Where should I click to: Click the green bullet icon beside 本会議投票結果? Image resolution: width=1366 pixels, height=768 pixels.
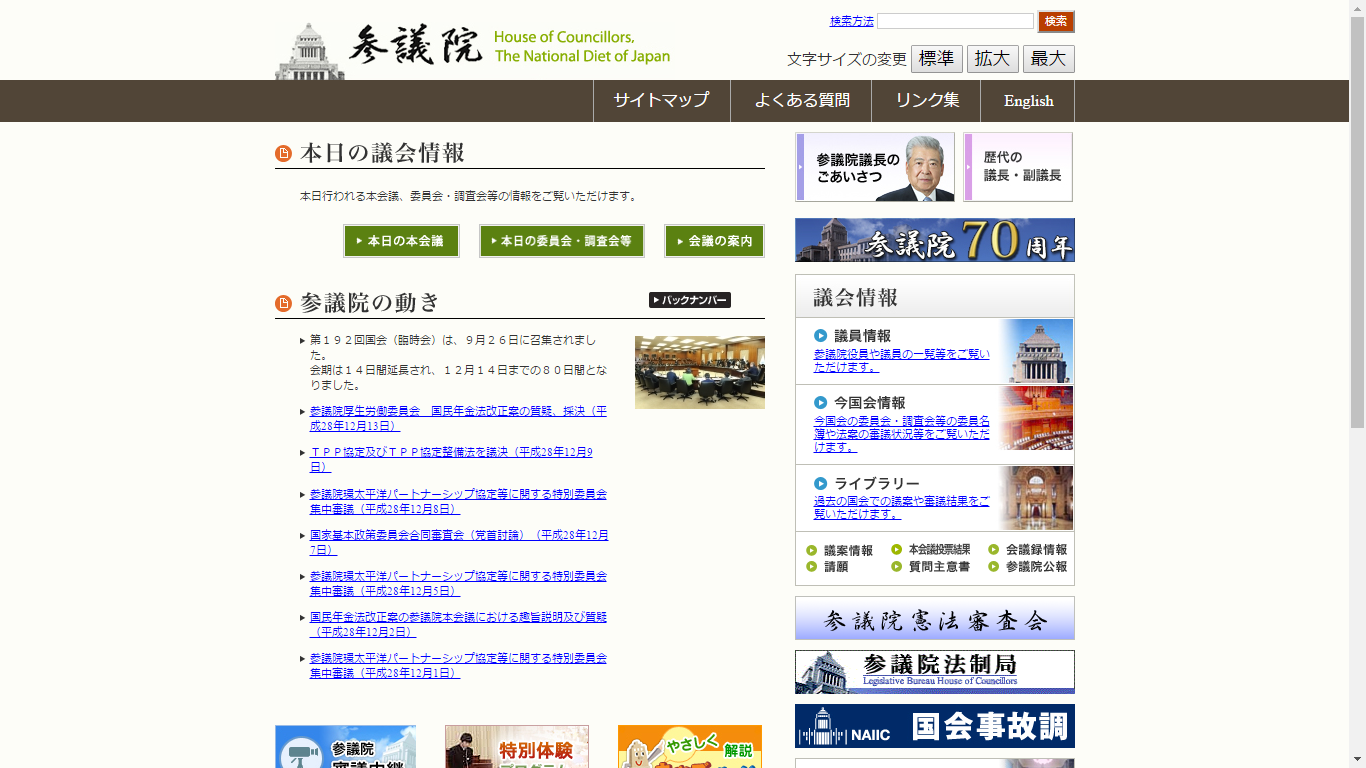point(897,549)
